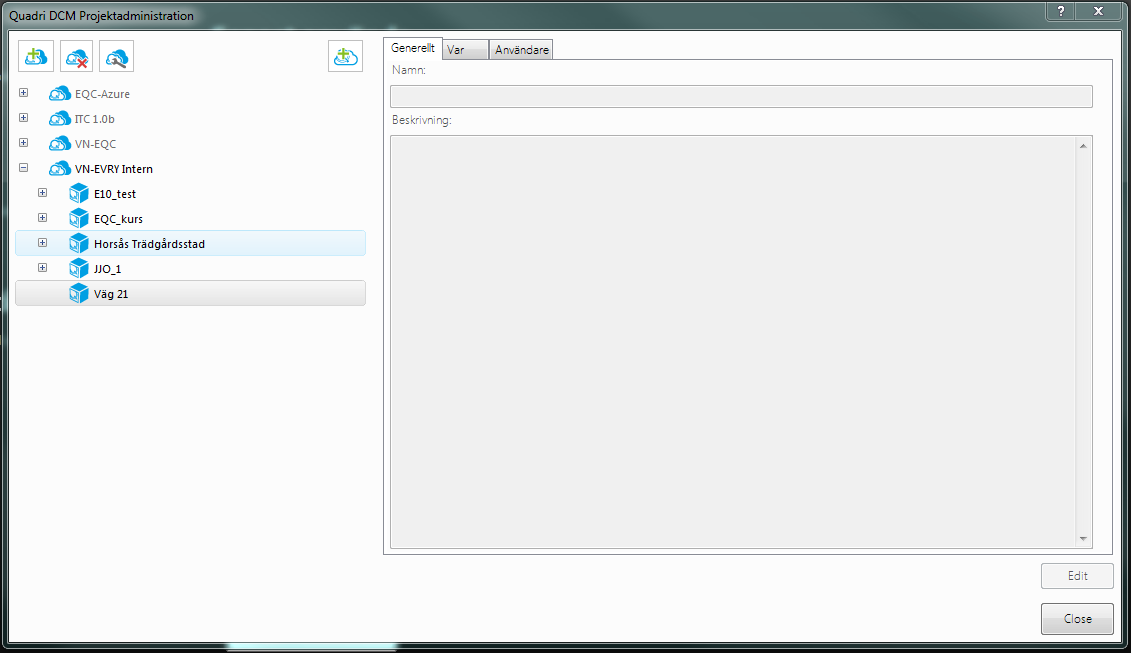Viewport: 1131px width, 653px height.
Task: Select the Horsås Trädgårdsstad project label
Action: (x=149, y=244)
